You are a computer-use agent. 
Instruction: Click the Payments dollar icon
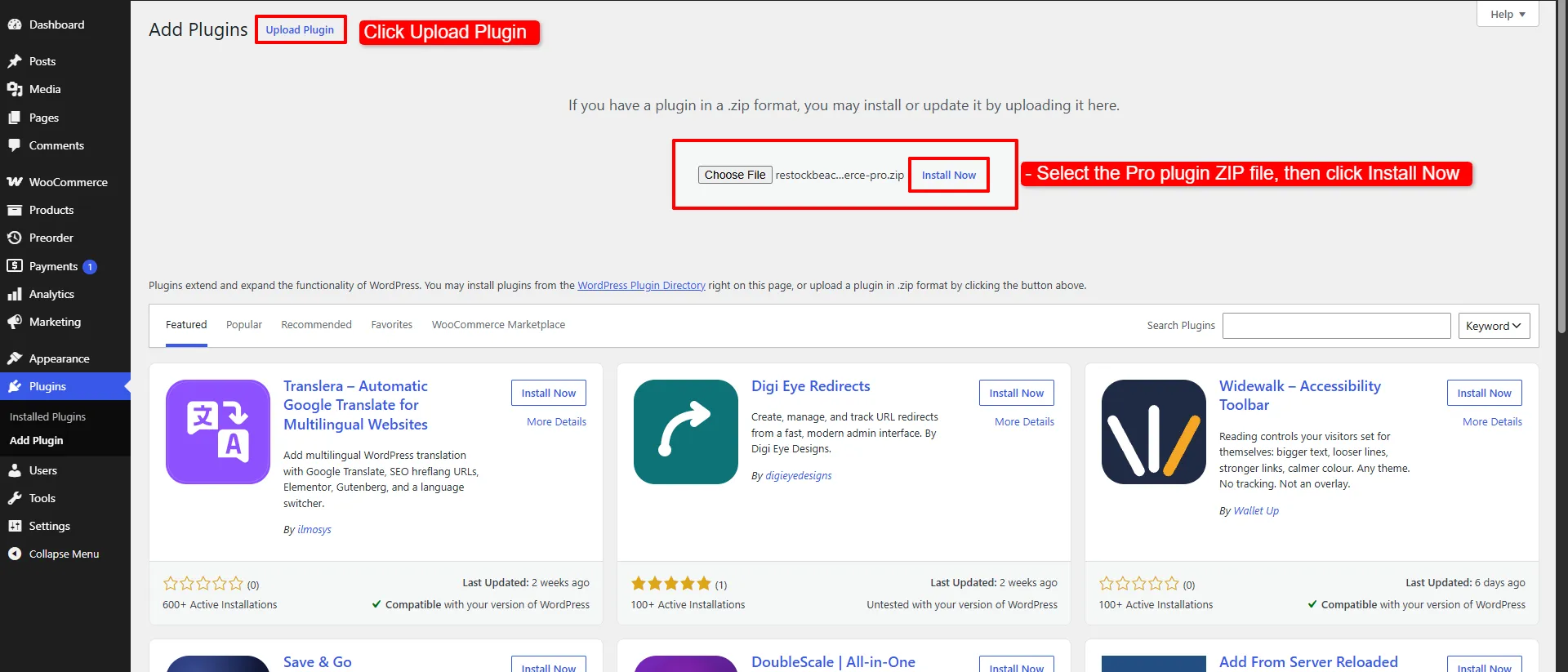pyautogui.click(x=15, y=266)
